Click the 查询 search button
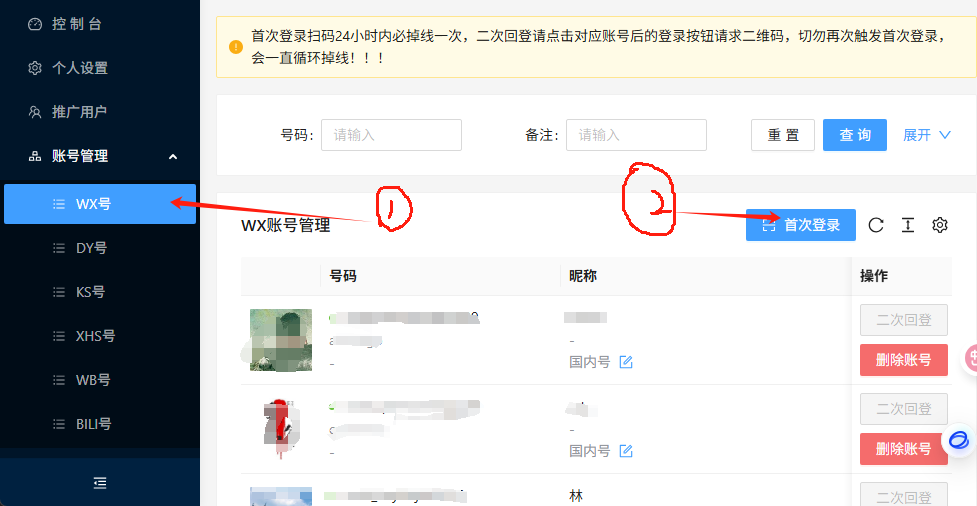The image size is (977, 506). pos(855,135)
